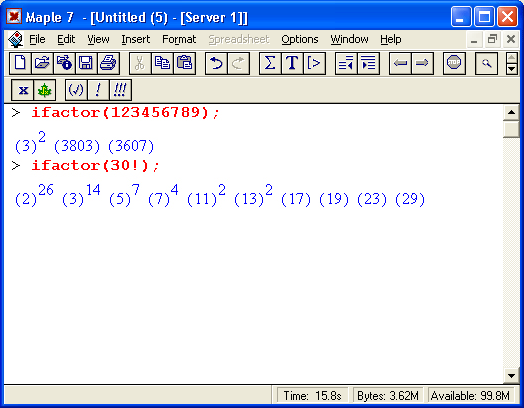Click the scrollbar down arrow
524x408 pixels.
(511, 376)
